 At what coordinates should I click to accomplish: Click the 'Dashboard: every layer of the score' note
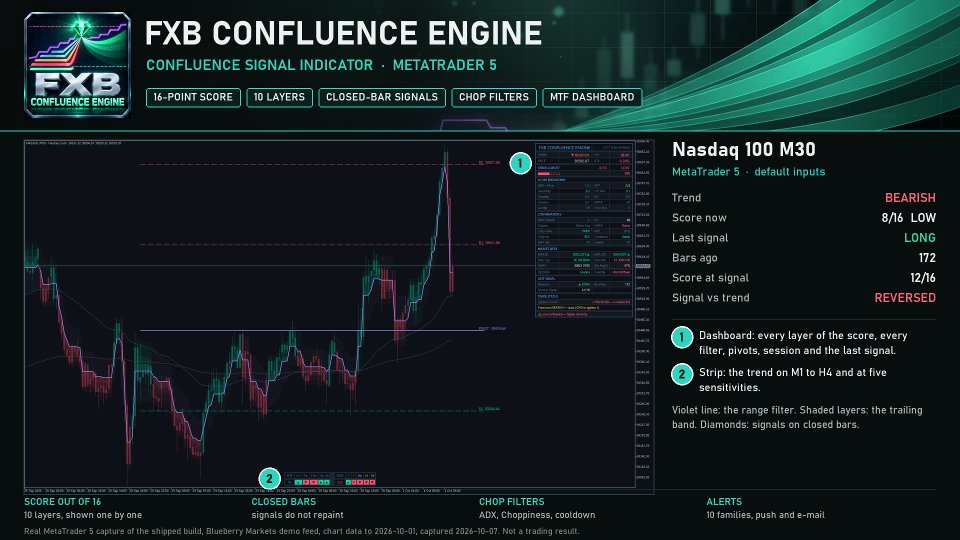pyautogui.click(x=803, y=343)
